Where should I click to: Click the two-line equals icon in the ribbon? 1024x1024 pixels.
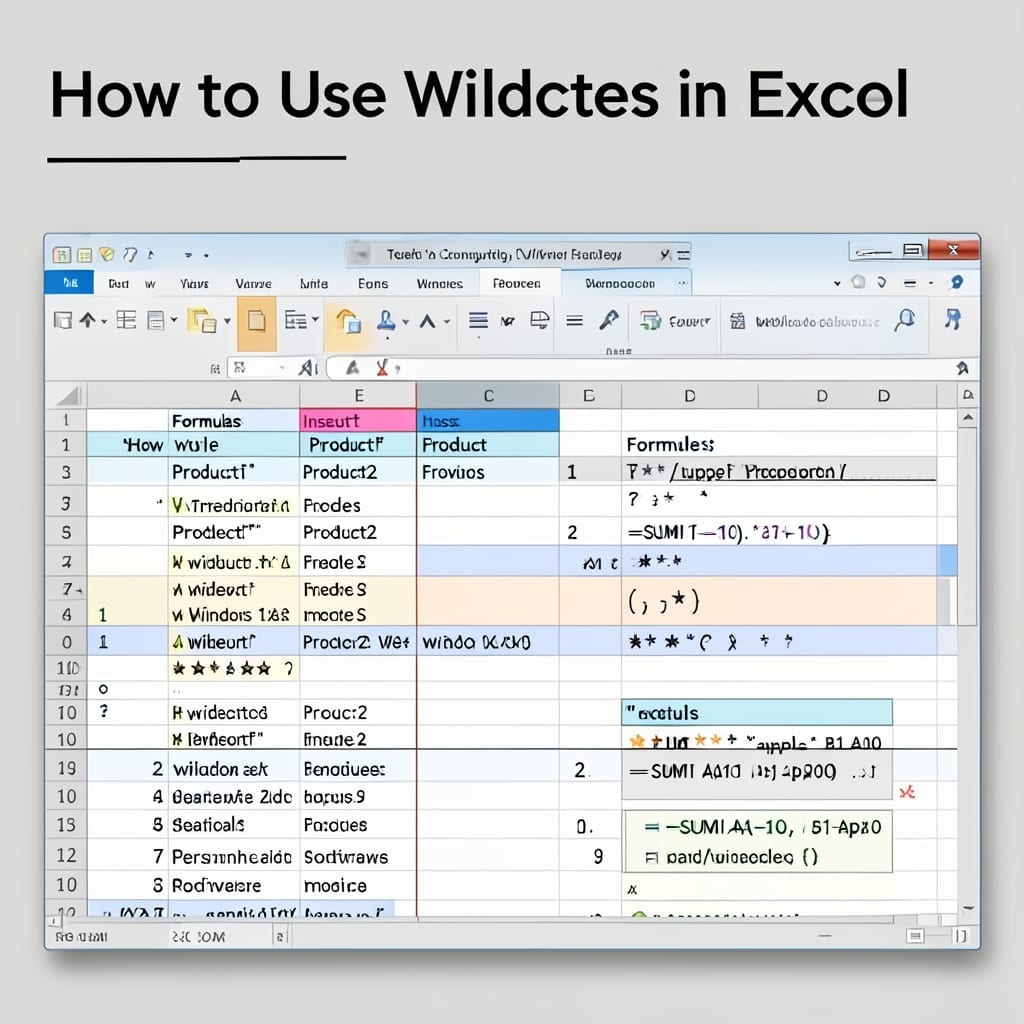click(x=574, y=321)
